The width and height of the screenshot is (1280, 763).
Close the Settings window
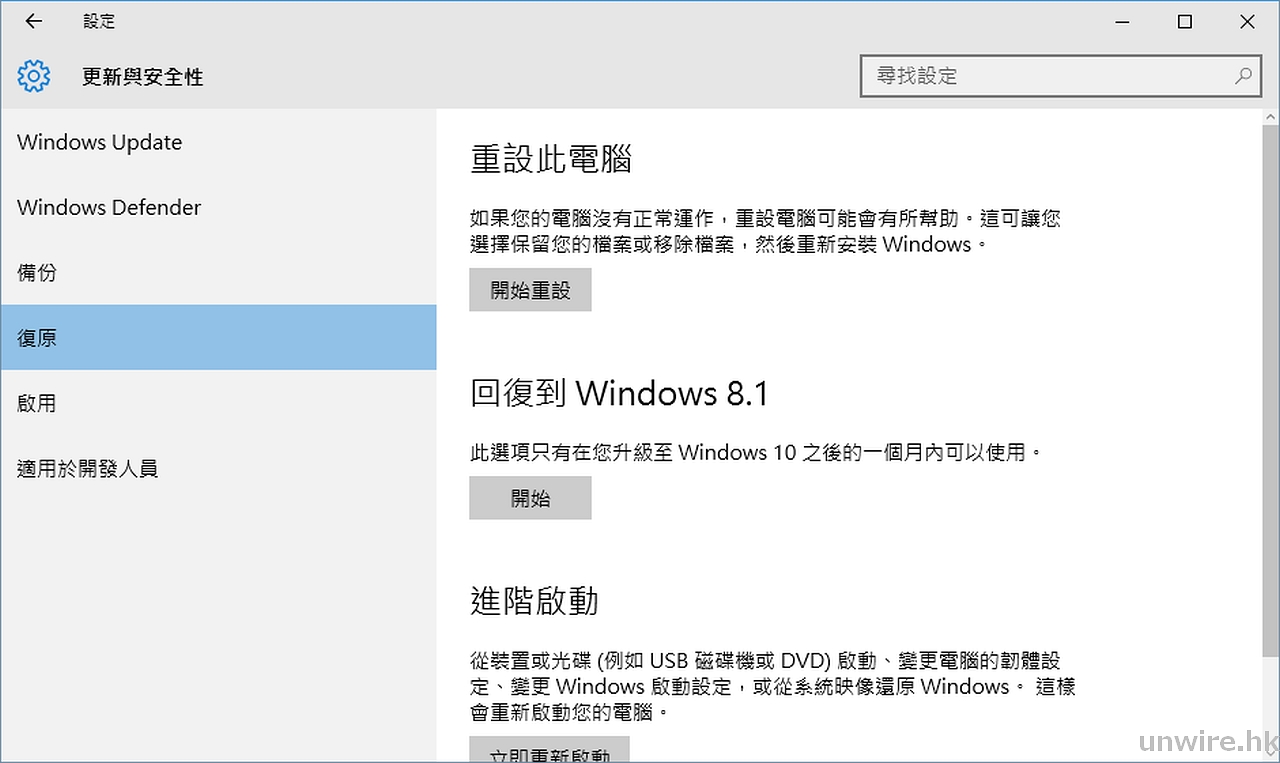pyautogui.click(x=1247, y=22)
